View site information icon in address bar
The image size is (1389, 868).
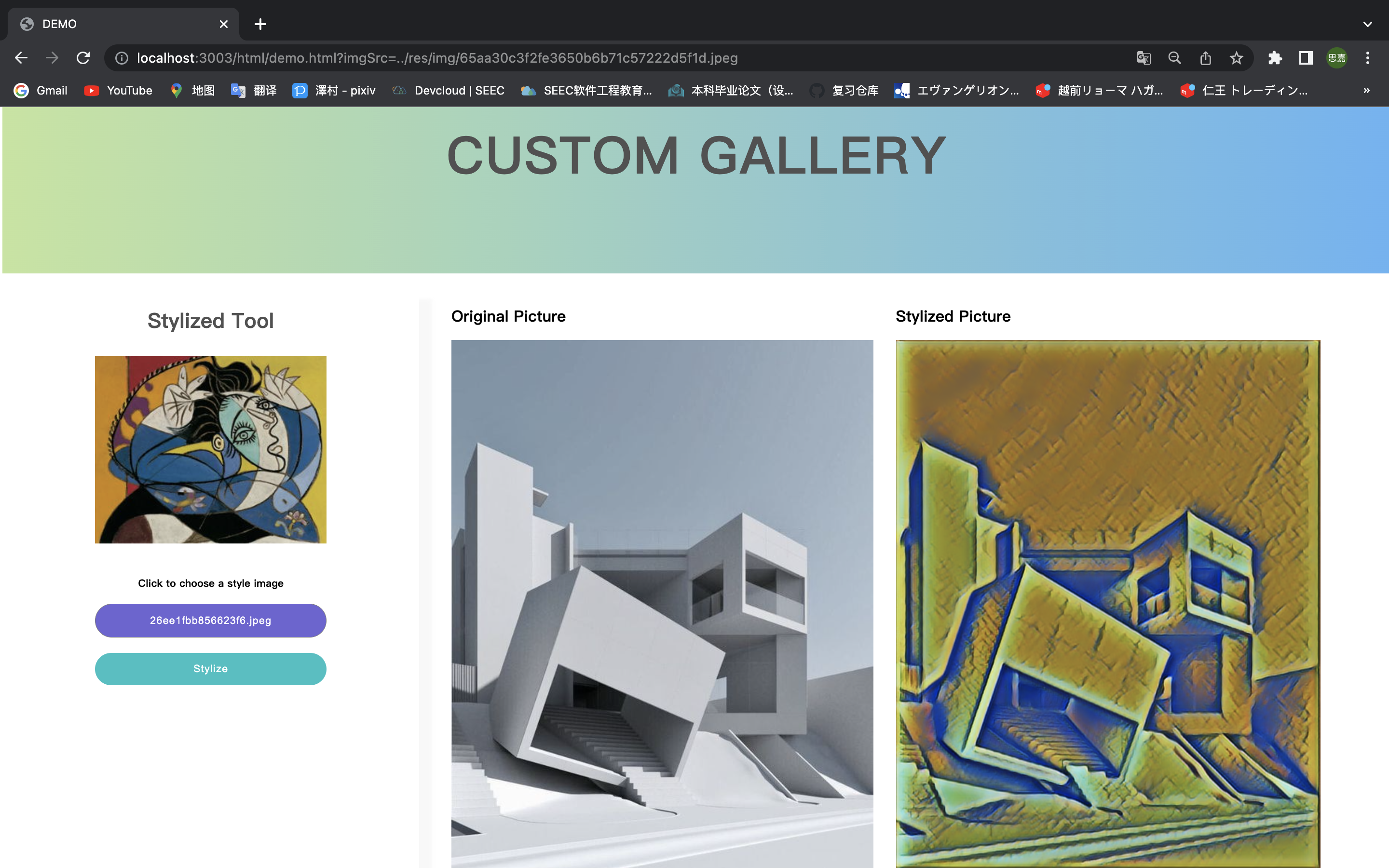coord(122,58)
